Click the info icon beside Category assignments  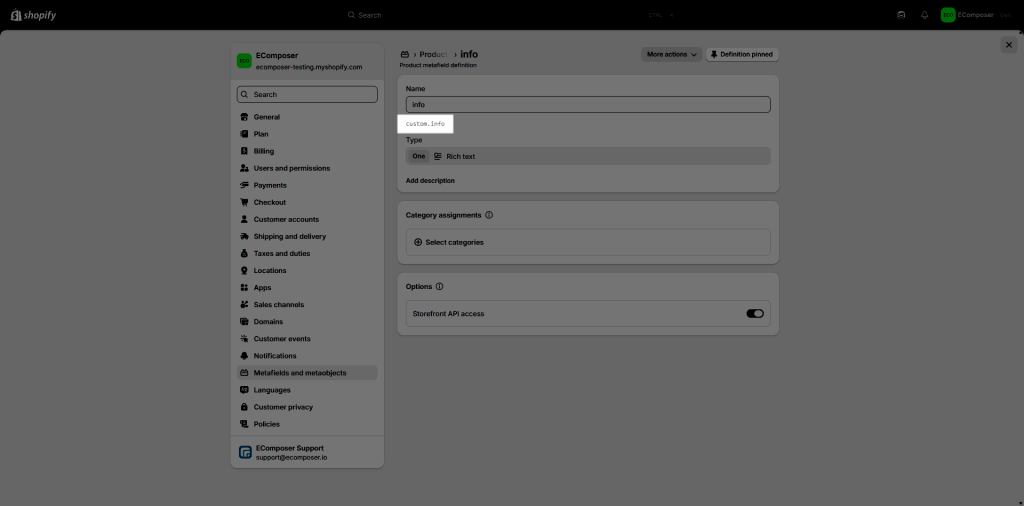pos(489,215)
